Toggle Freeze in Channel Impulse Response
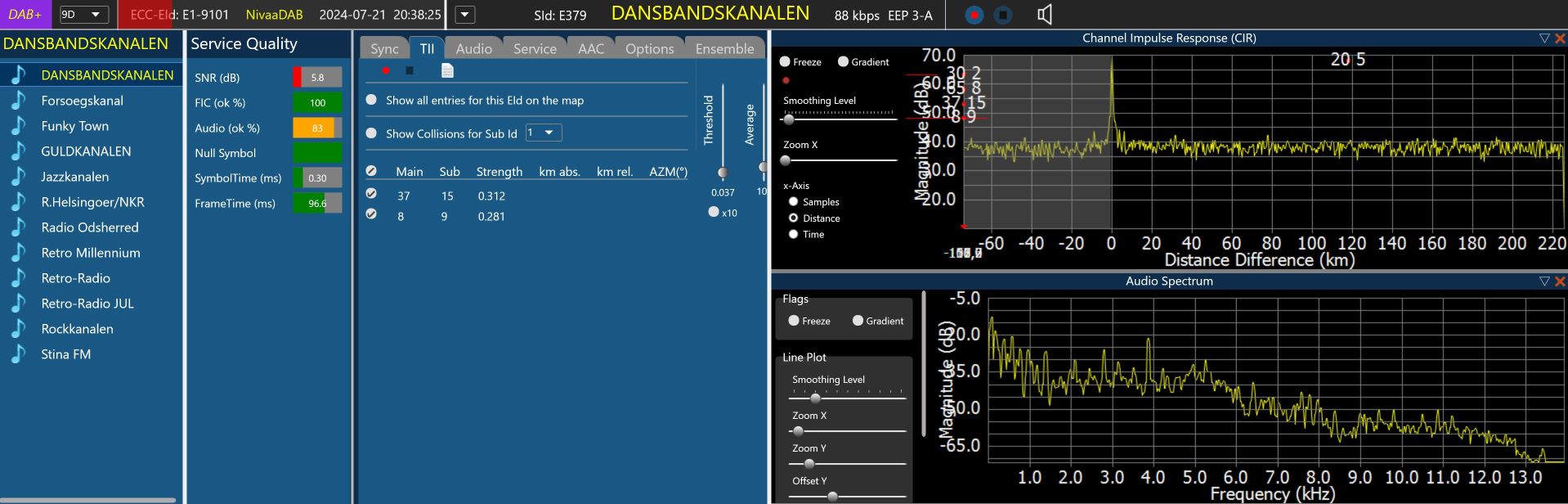Image resolution: width=1568 pixels, height=504 pixels. pos(785,61)
